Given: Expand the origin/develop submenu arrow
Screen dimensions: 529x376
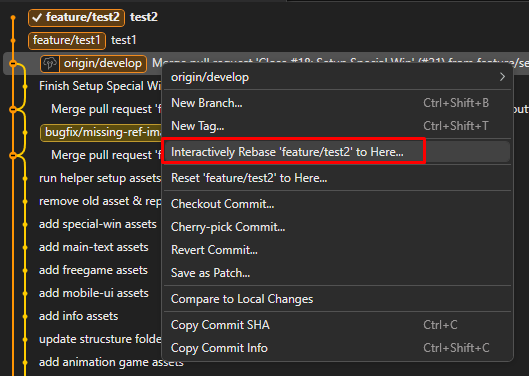Looking at the screenshot, I should (502, 77).
